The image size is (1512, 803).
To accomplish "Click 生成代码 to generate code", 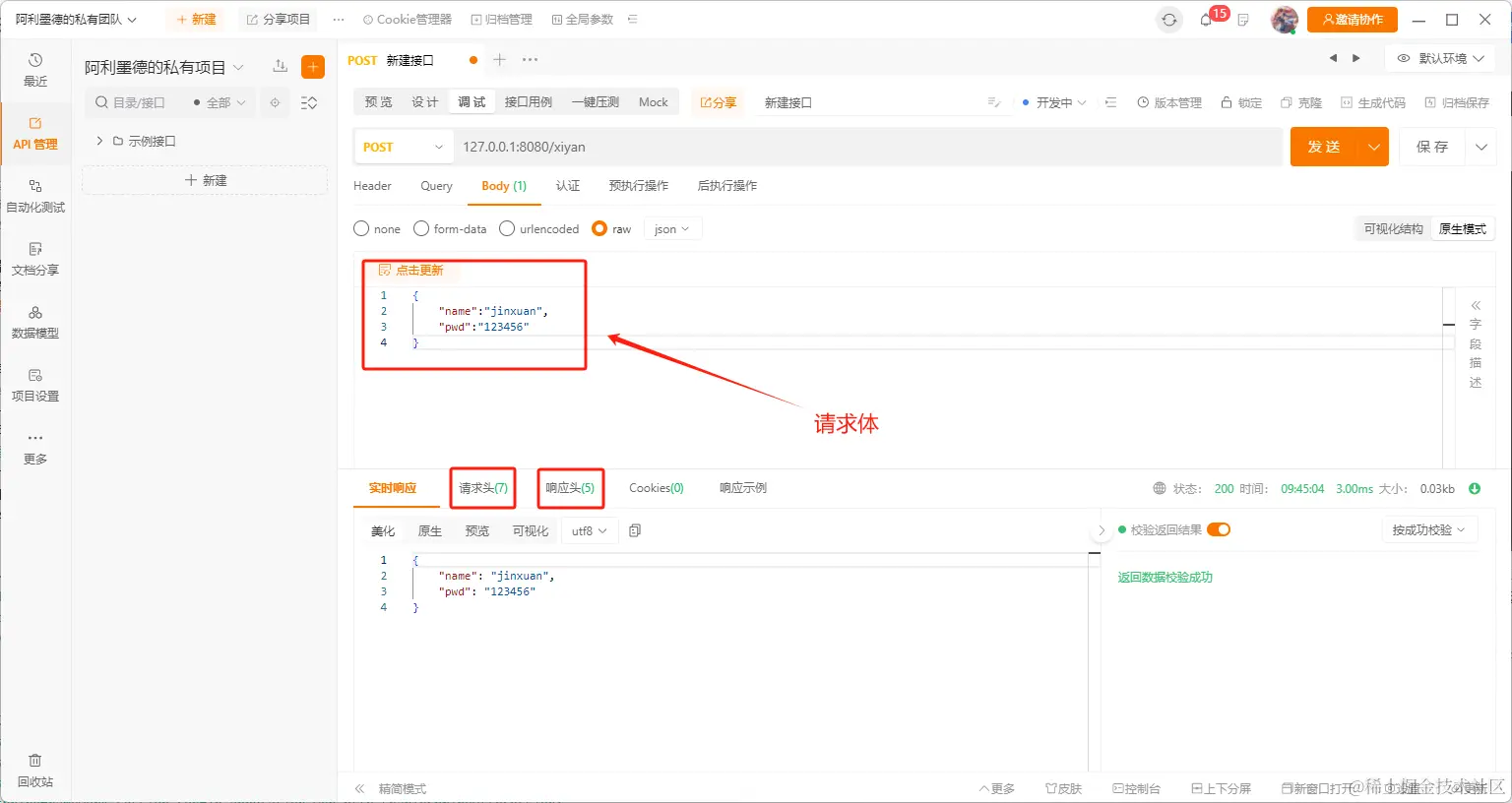I will [1373, 102].
